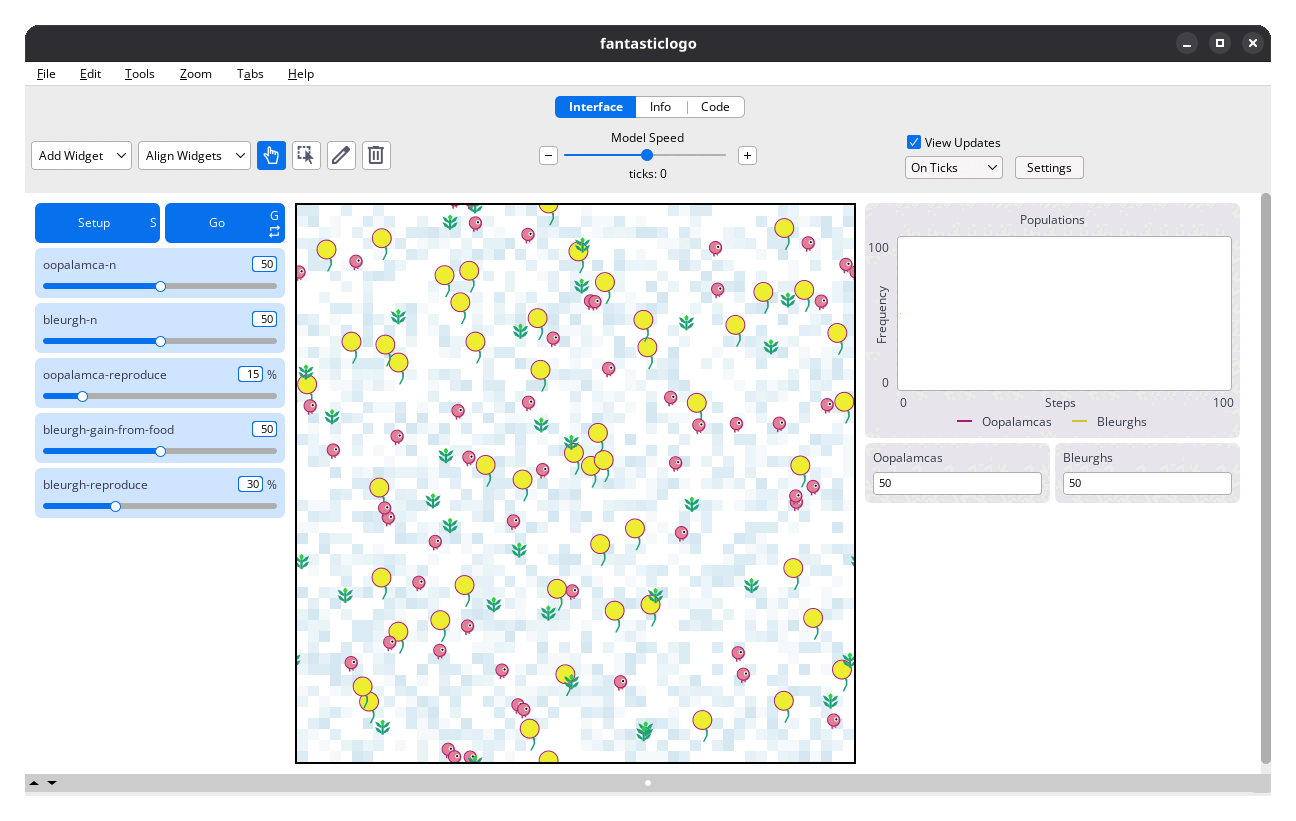The width and height of the screenshot is (1296, 821).
Task: Click the up arrow in bottom bar
Action: pyautogui.click(x=34, y=783)
